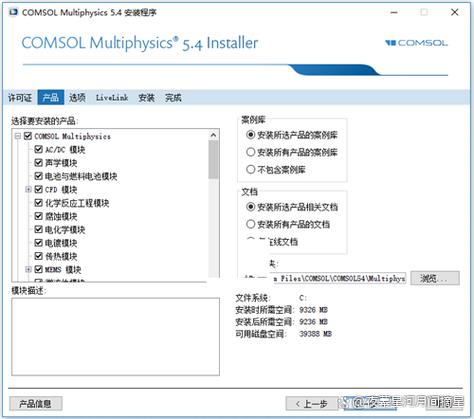Click the 39388 MB available space value
The width and height of the screenshot is (474, 419).
(315, 334)
